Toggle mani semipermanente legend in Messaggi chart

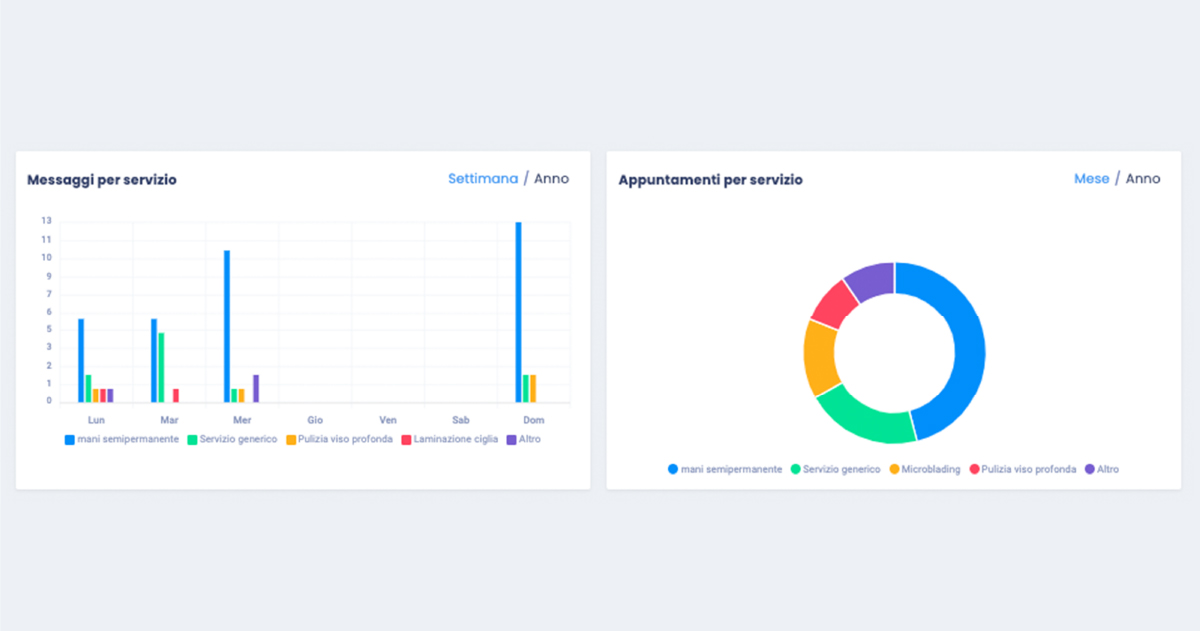(x=122, y=439)
